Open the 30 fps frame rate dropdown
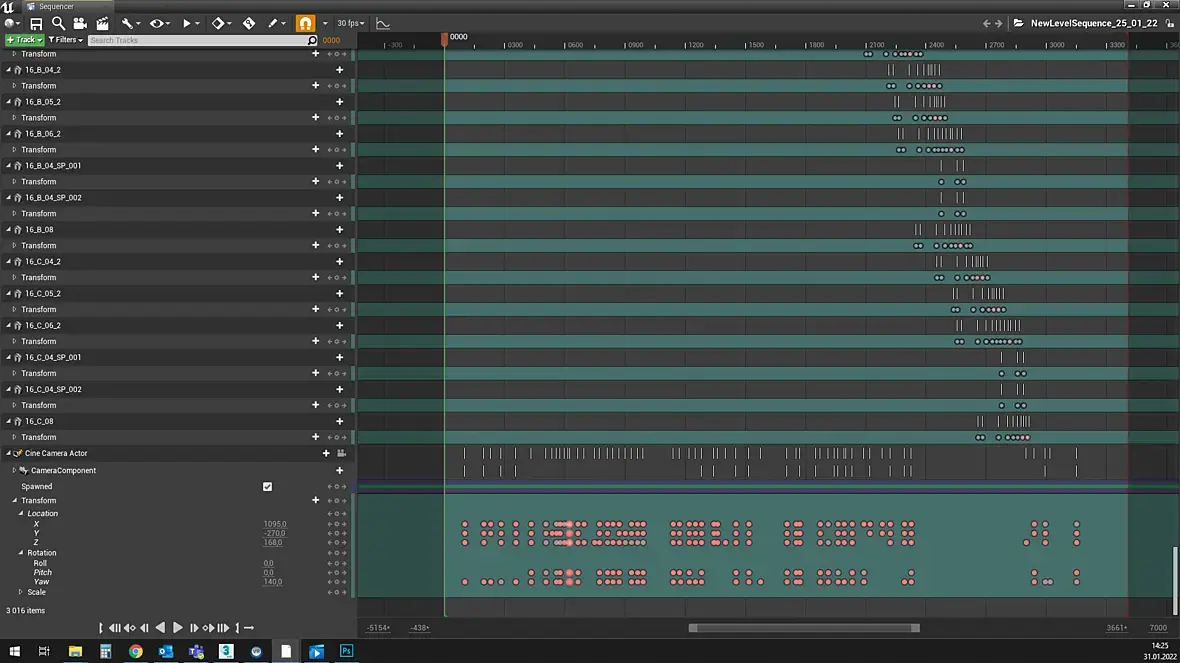The height and width of the screenshot is (663, 1180). point(351,23)
